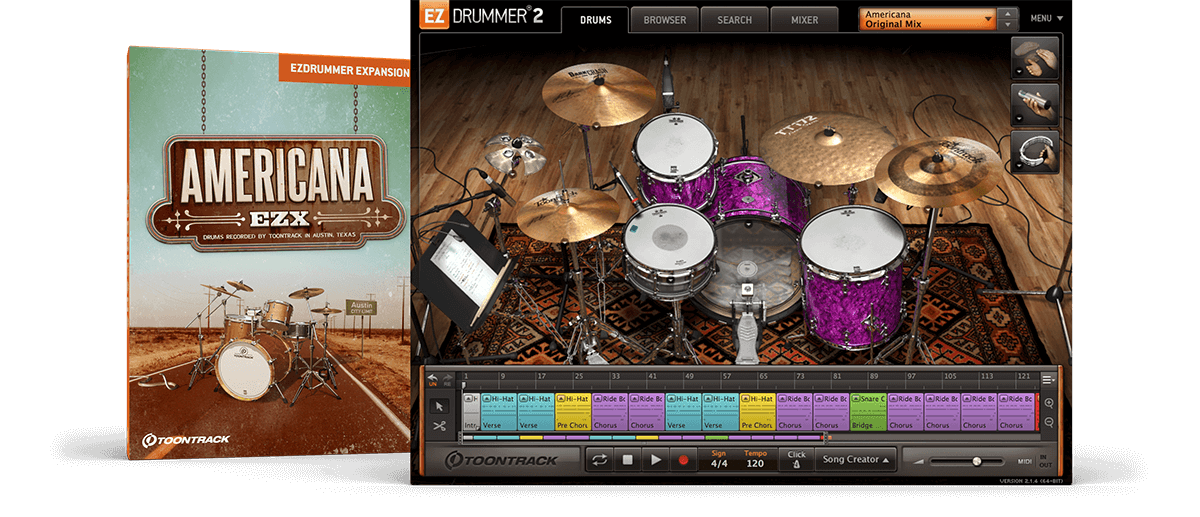Step to the next preset with the down arrow
This screenshot has width=1200, height=517.
1008,25
